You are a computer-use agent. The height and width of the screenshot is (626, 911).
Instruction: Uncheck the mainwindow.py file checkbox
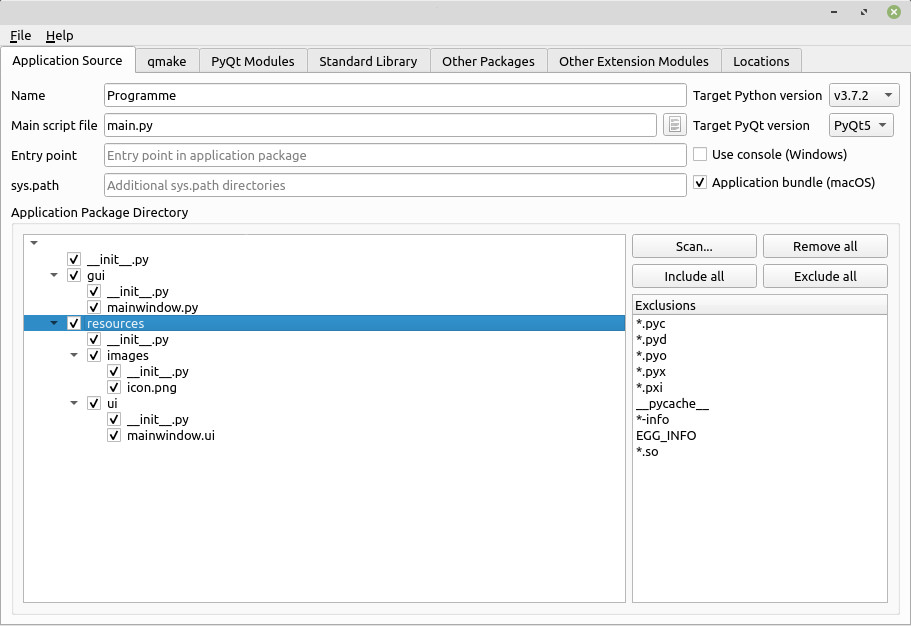click(x=94, y=307)
